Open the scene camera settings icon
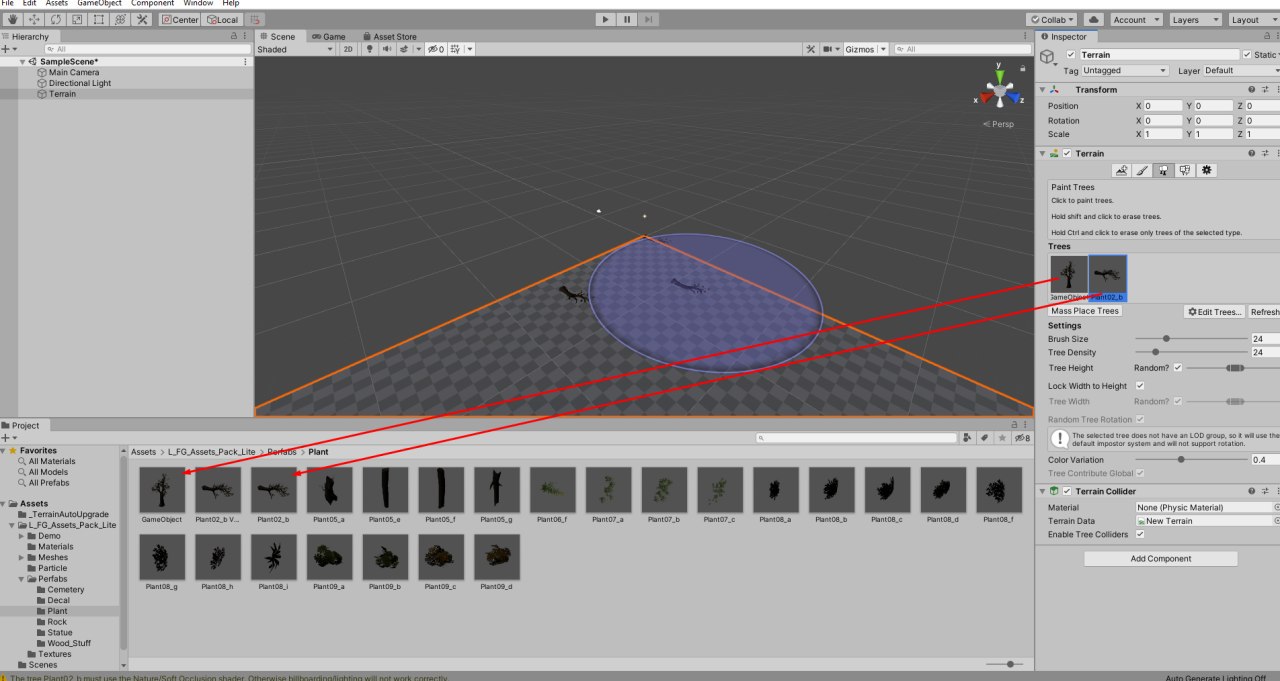 click(x=830, y=49)
